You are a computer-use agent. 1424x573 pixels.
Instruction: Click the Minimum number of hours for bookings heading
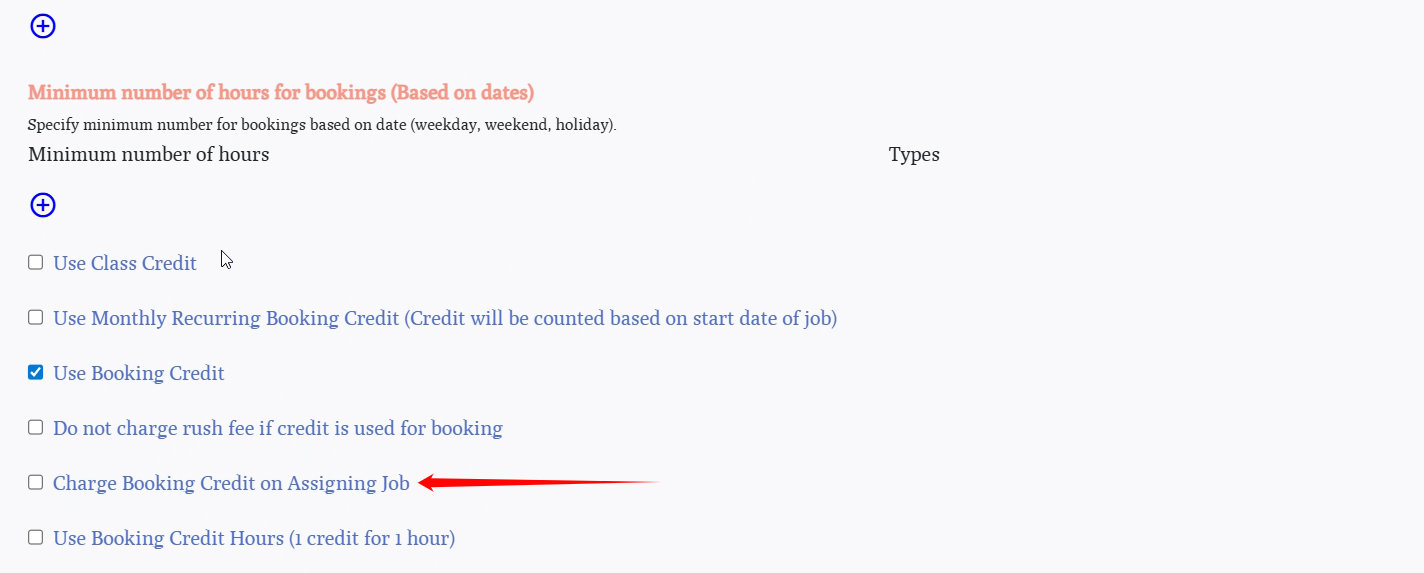click(x=281, y=93)
